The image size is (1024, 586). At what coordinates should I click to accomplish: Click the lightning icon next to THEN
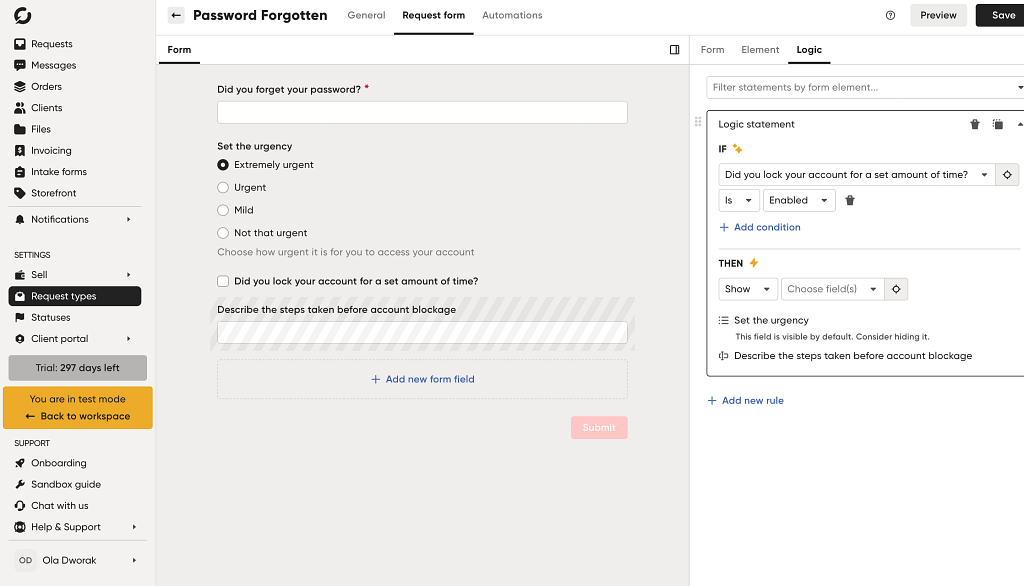pyautogui.click(x=754, y=263)
